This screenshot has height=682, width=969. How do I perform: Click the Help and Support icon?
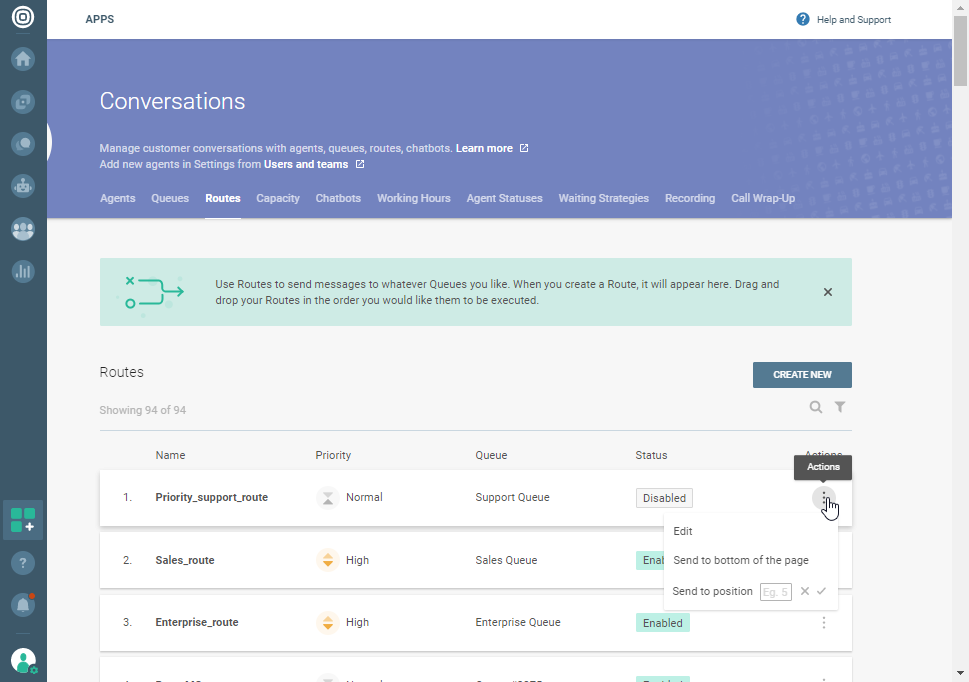(x=802, y=19)
